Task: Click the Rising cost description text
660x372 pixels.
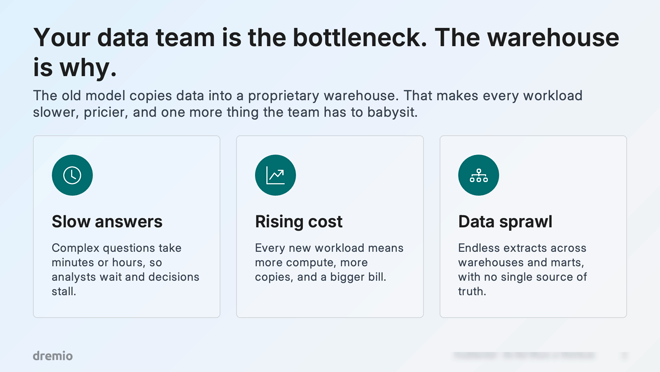Action: 329,262
